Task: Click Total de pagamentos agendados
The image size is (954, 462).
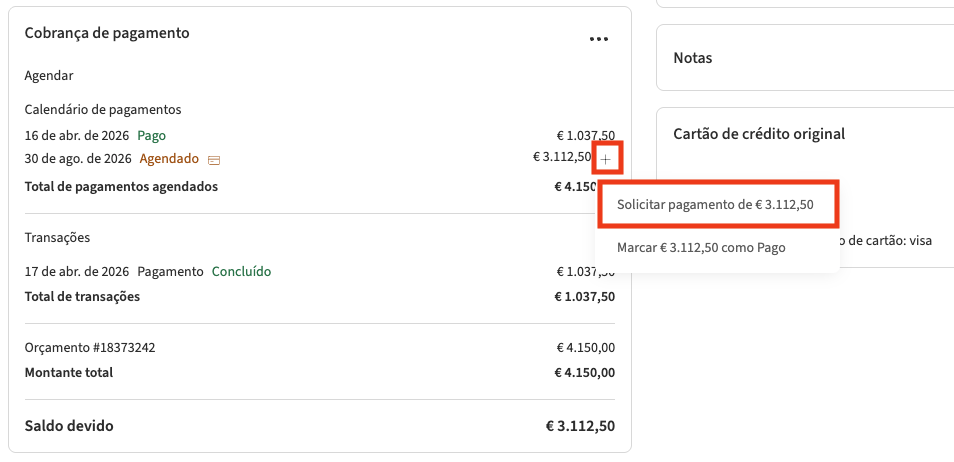Action: click(121, 186)
